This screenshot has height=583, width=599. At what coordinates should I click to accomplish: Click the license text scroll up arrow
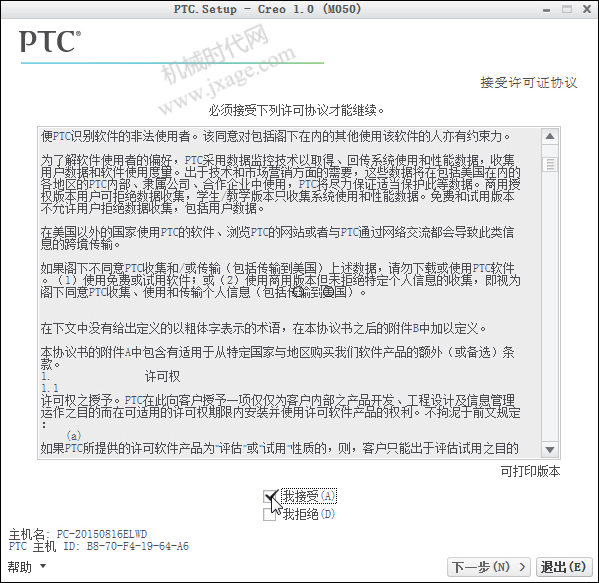[x=550, y=136]
